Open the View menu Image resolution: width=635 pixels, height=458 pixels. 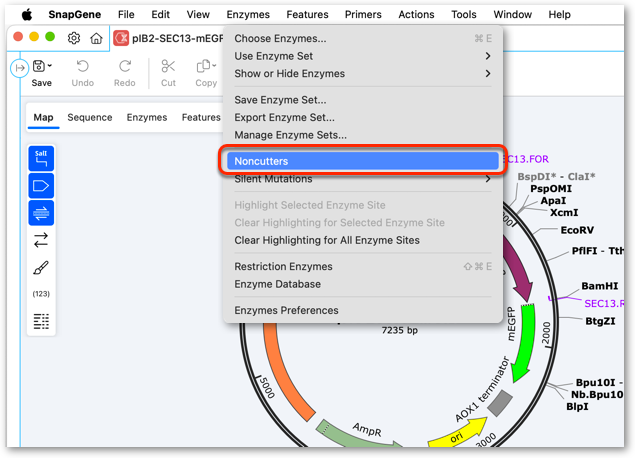(198, 15)
